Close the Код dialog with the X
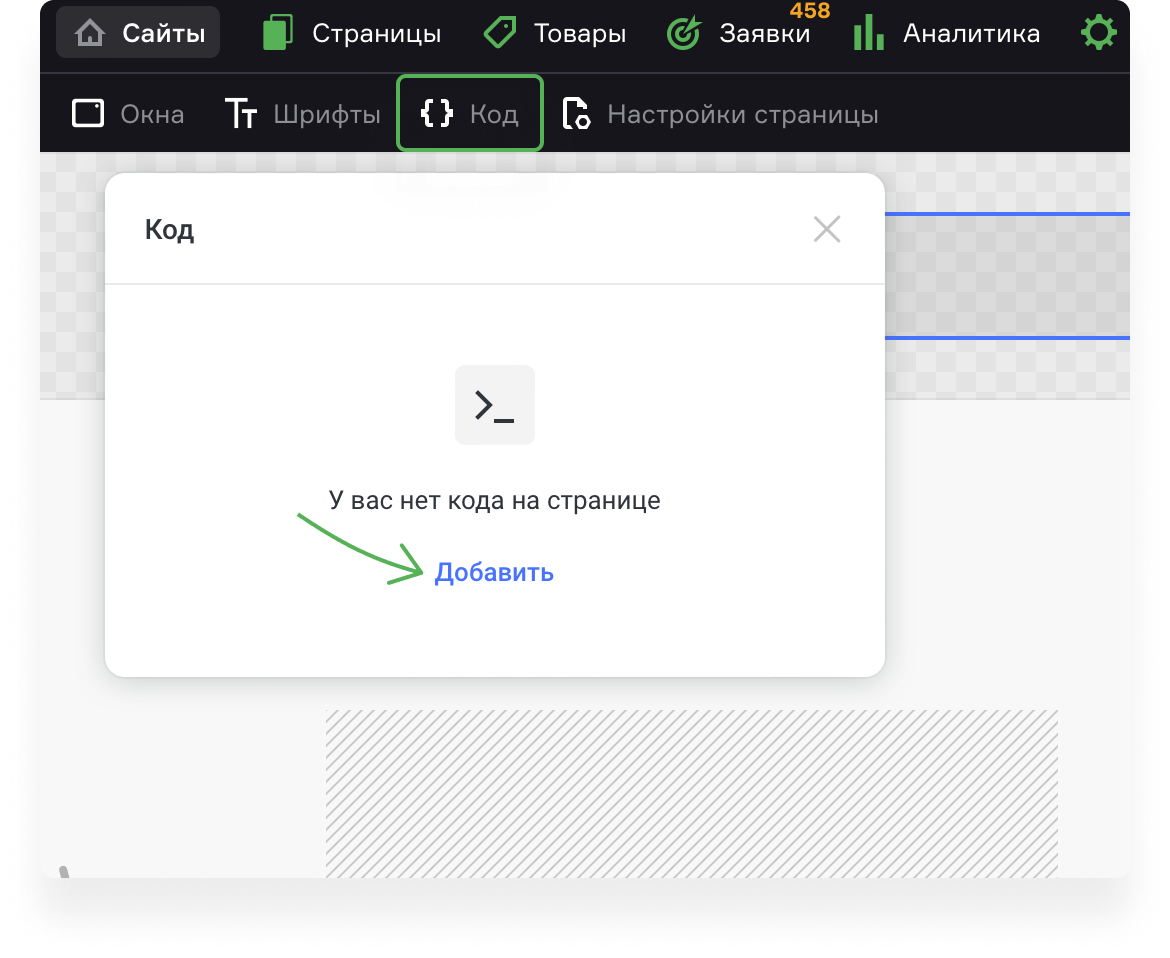1170x958 pixels. tap(827, 228)
